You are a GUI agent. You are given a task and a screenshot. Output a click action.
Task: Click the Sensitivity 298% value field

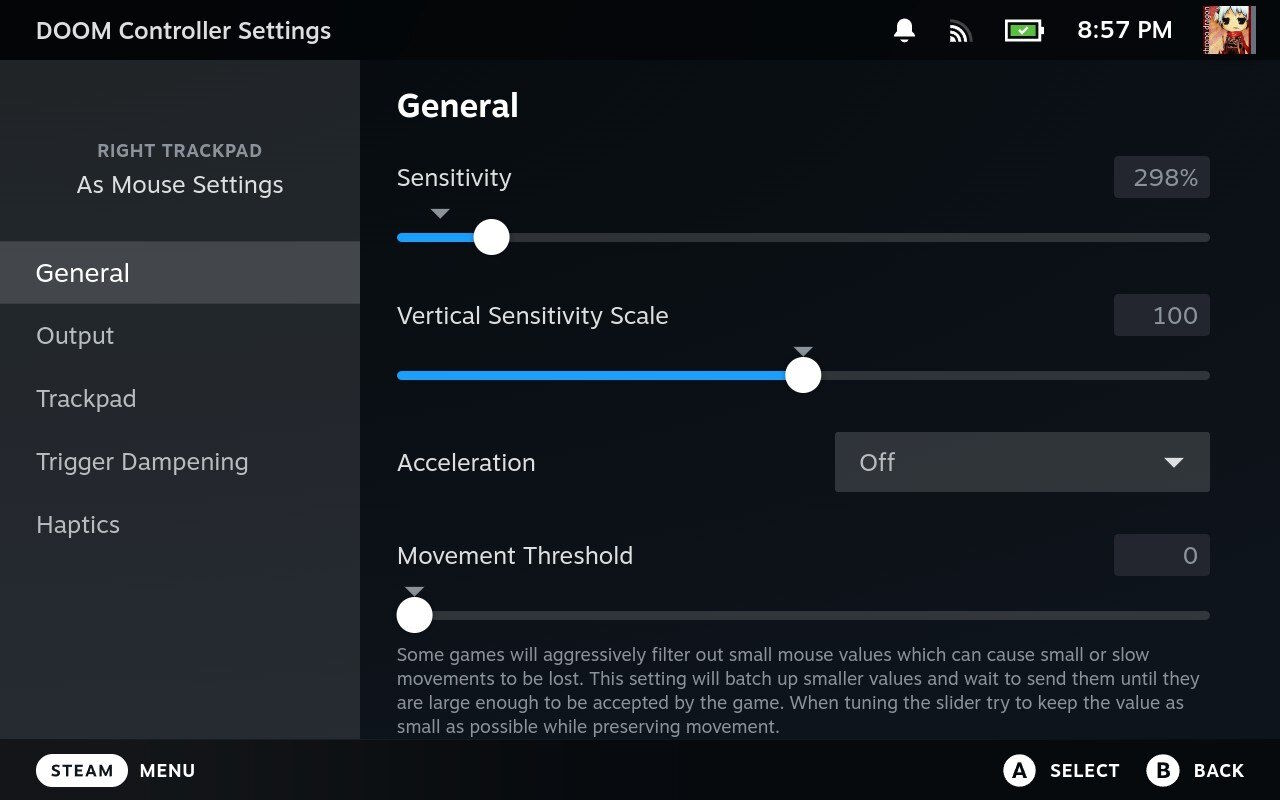coord(1162,178)
